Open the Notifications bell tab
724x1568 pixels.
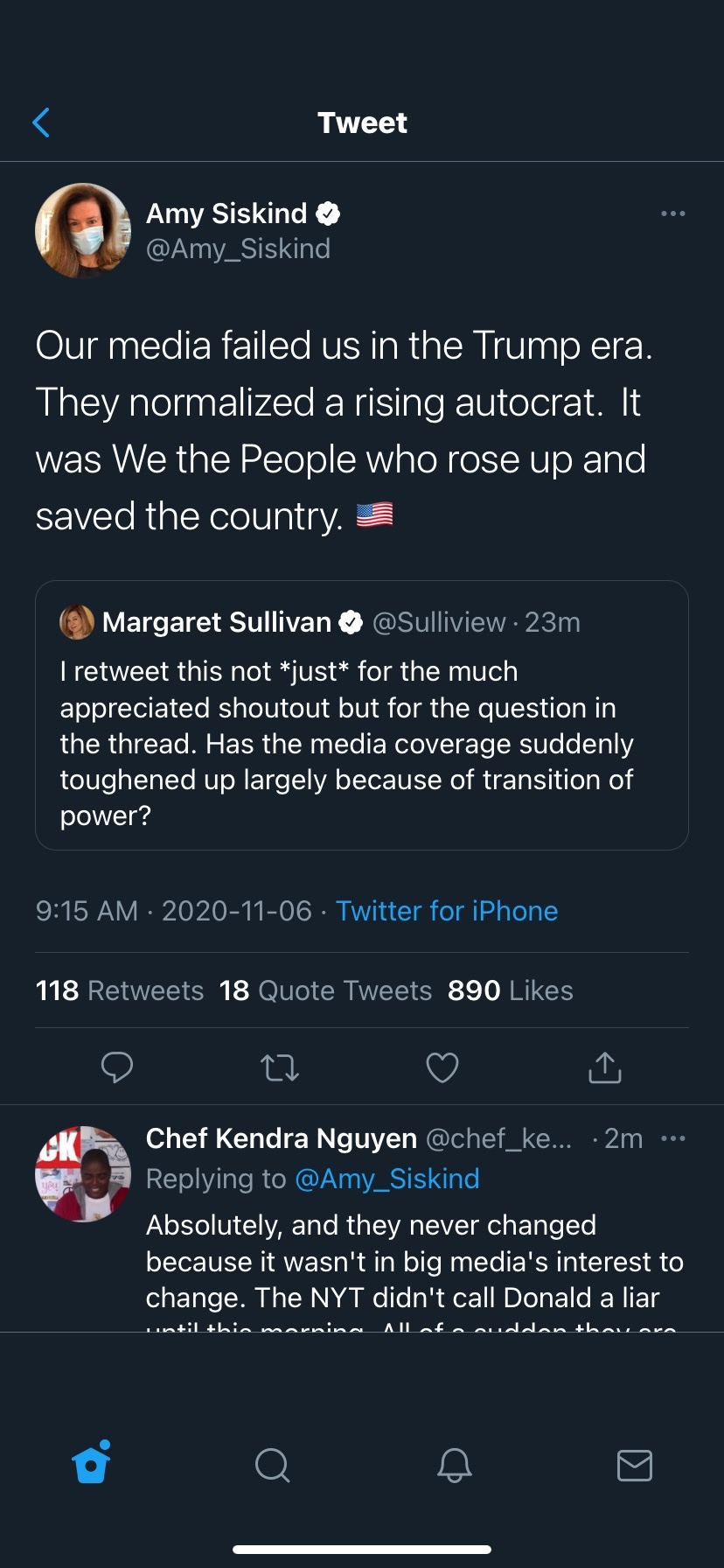(x=454, y=1465)
